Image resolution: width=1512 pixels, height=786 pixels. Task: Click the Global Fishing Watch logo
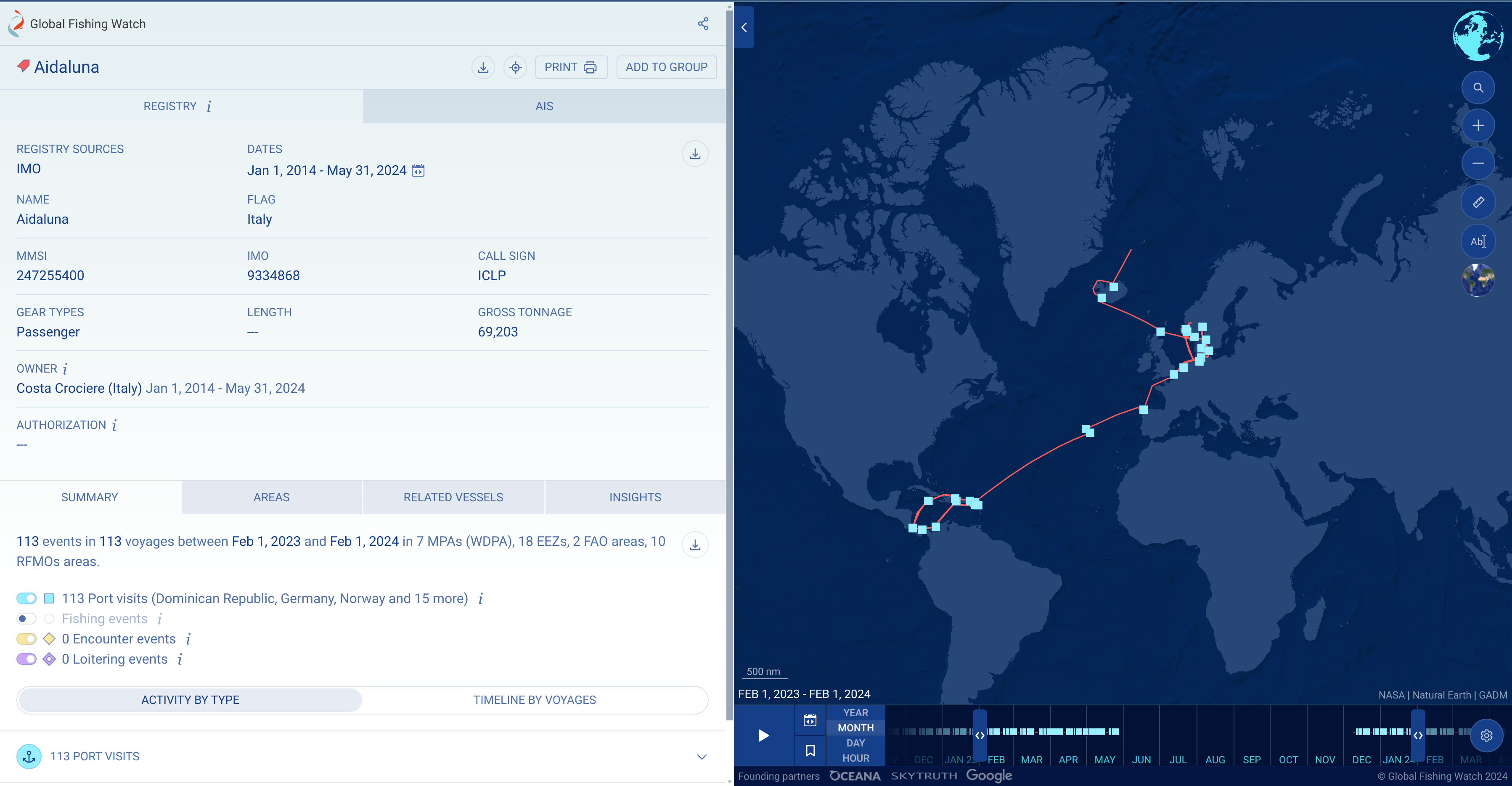(76, 24)
